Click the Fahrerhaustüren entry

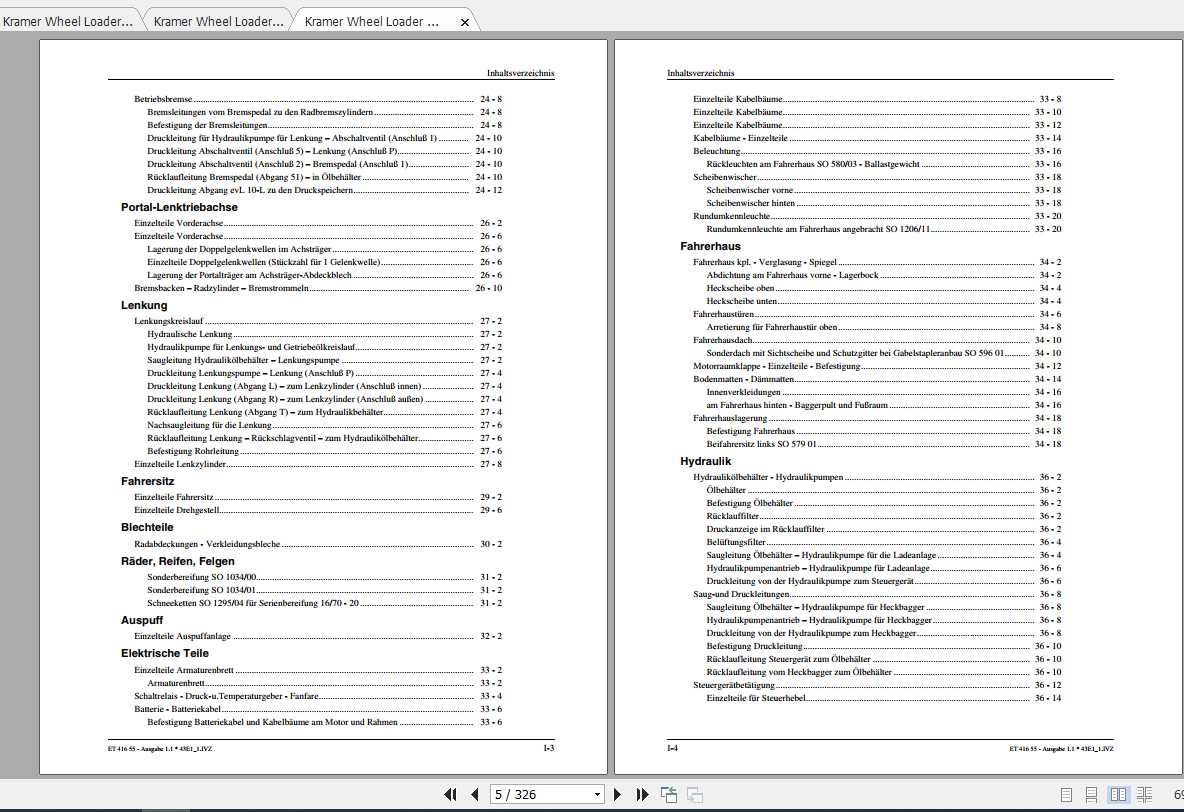coord(877,314)
